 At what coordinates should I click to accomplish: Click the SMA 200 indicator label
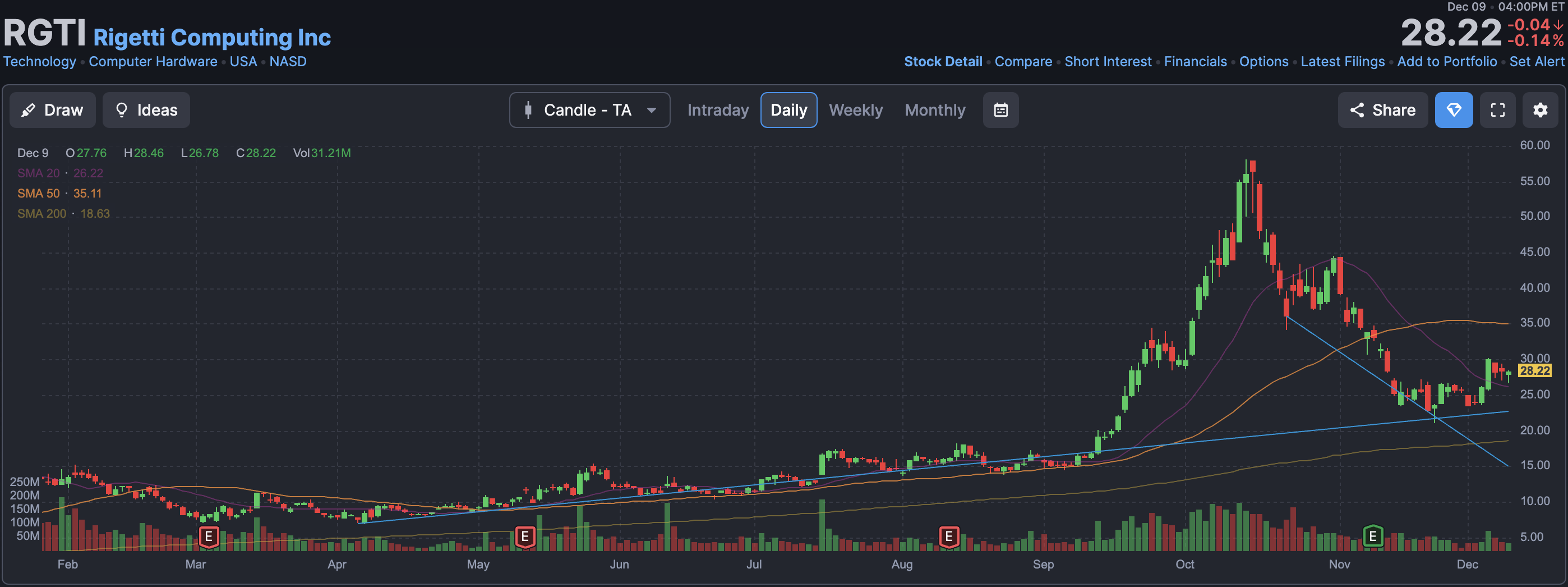(x=41, y=213)
